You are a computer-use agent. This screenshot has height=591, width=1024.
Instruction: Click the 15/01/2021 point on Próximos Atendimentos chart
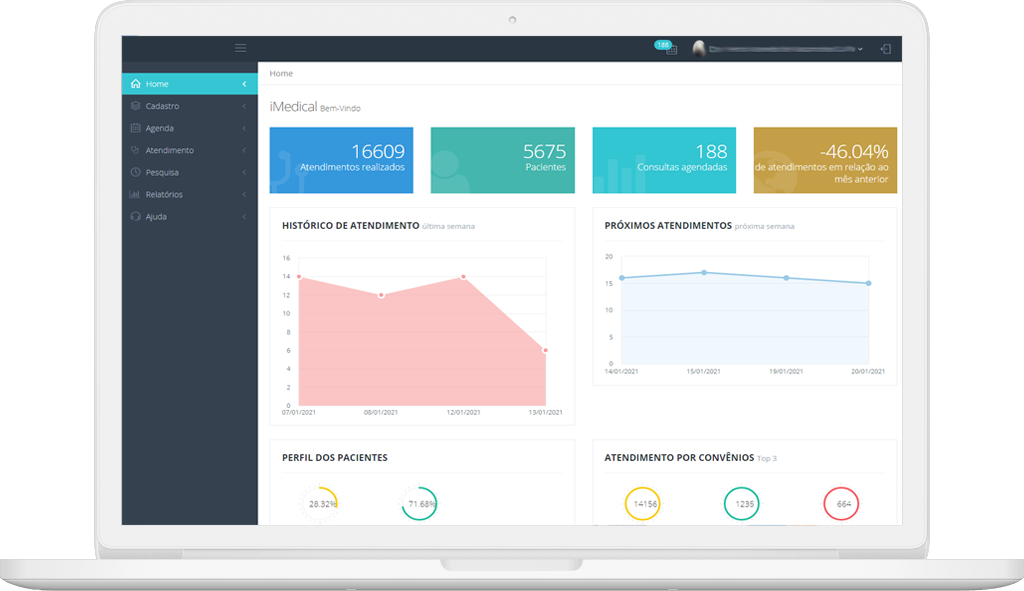[x=704, y=272]
